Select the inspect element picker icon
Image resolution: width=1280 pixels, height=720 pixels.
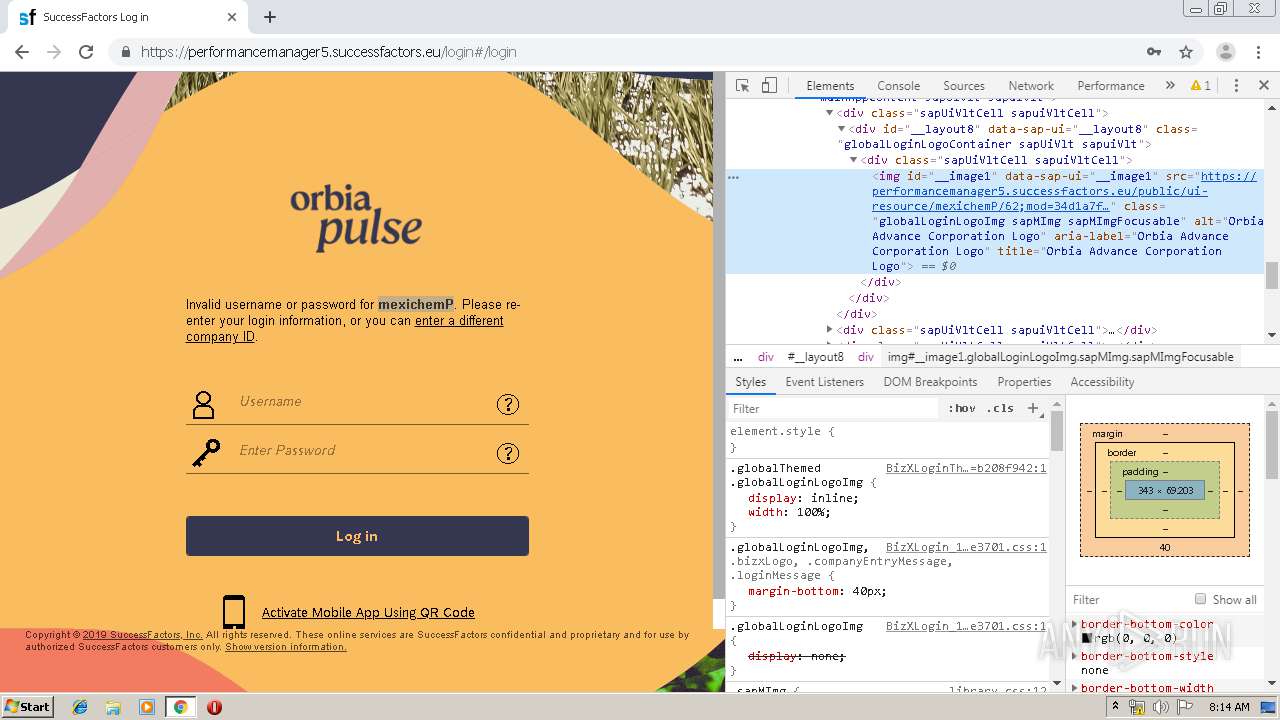(742, 86)
